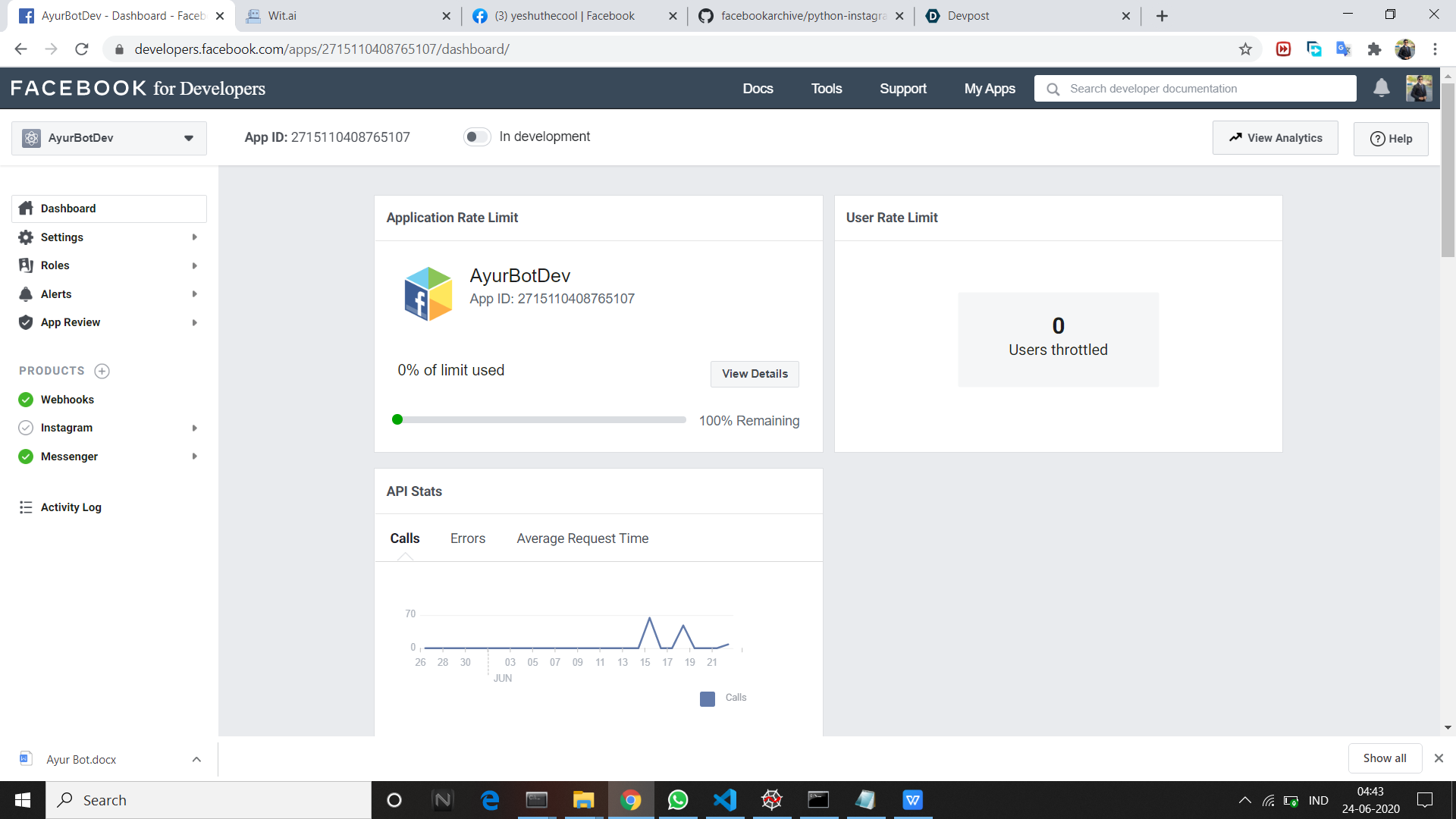
Task: Click the View Details button
Action: (754, 374)
